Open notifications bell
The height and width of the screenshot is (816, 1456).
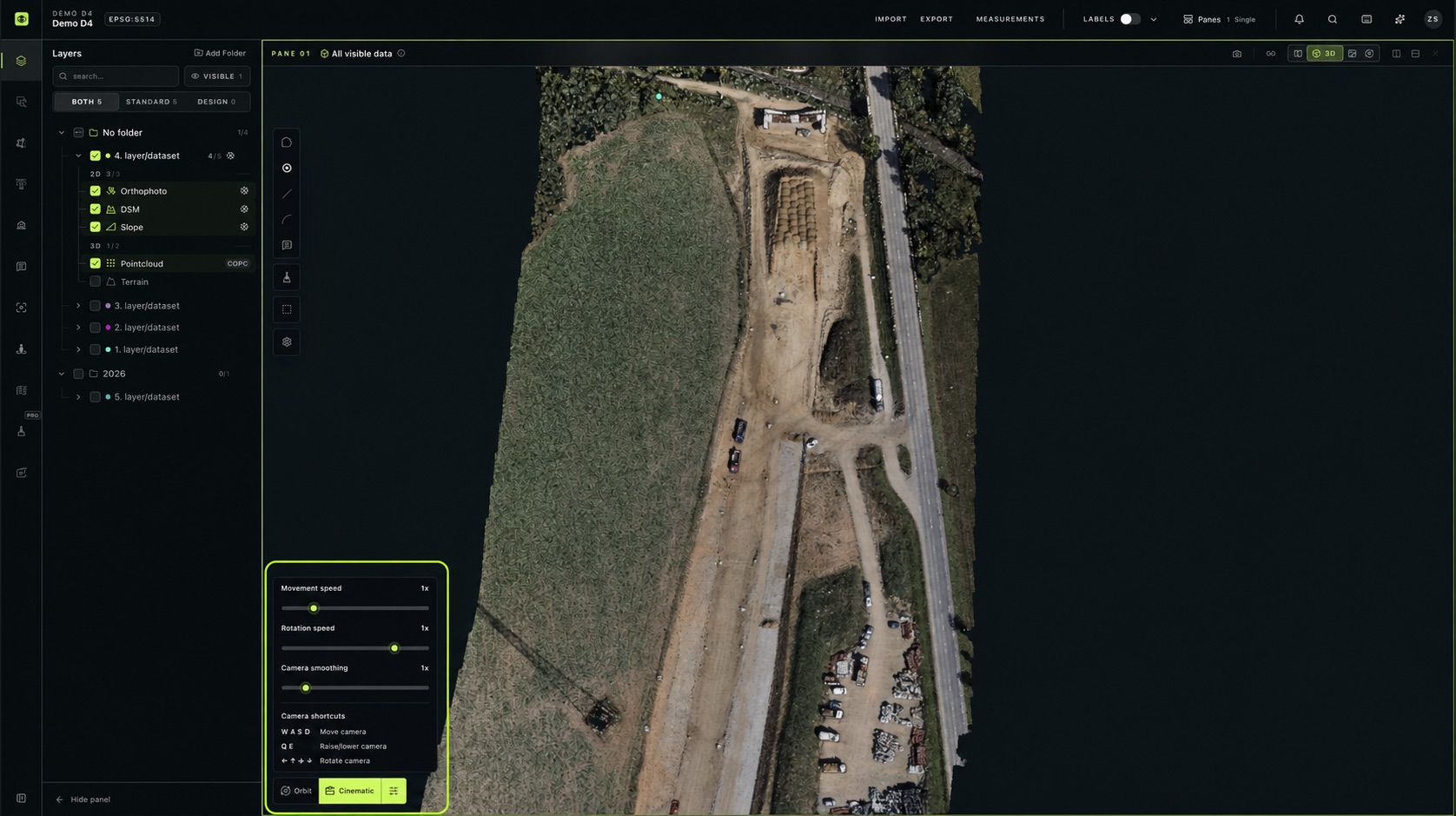[x=1300, y=19]
